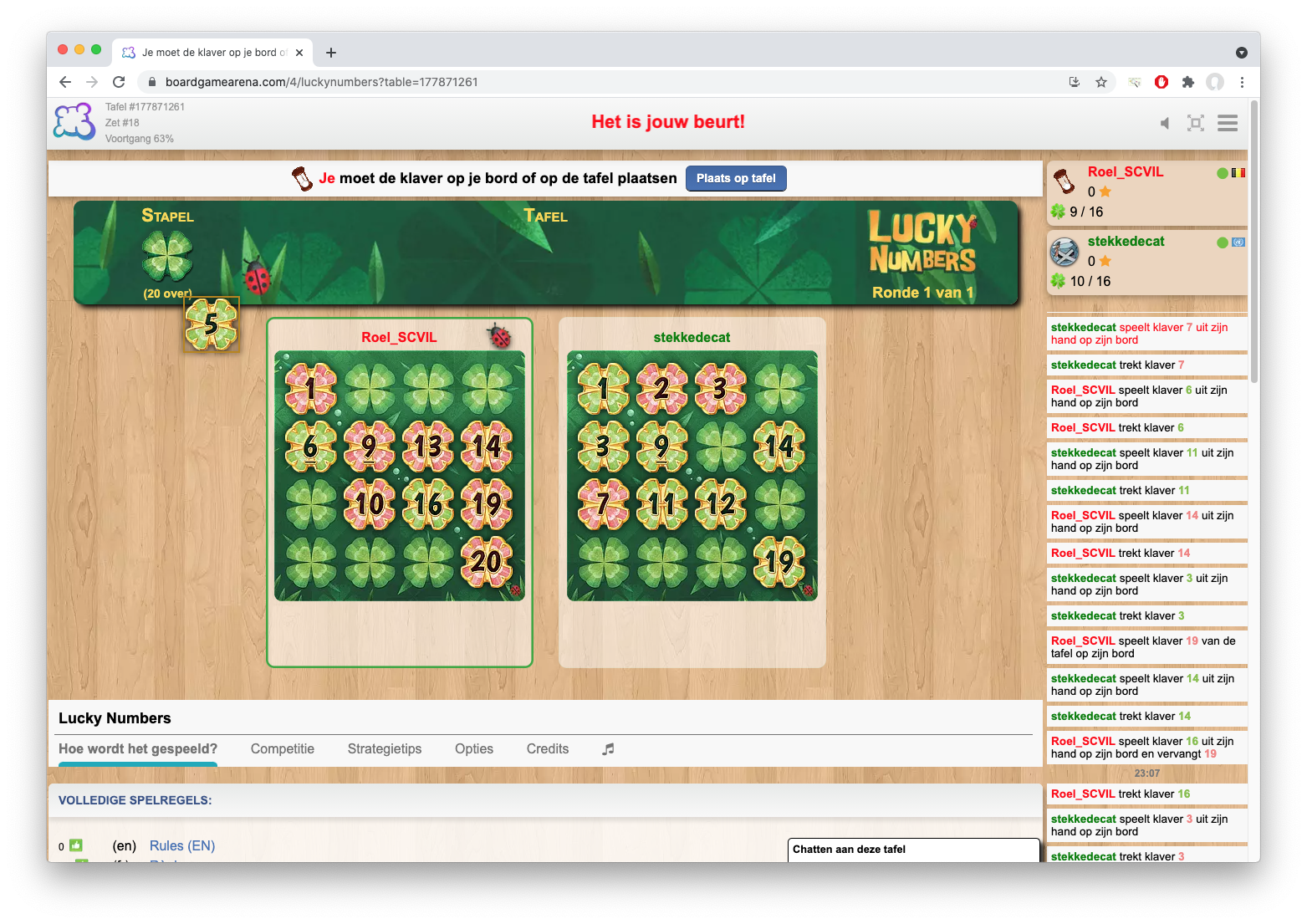Viewport: 1307px width, 924px height.
Task: Click Plaats op tafel button
Action: [736, 178]
